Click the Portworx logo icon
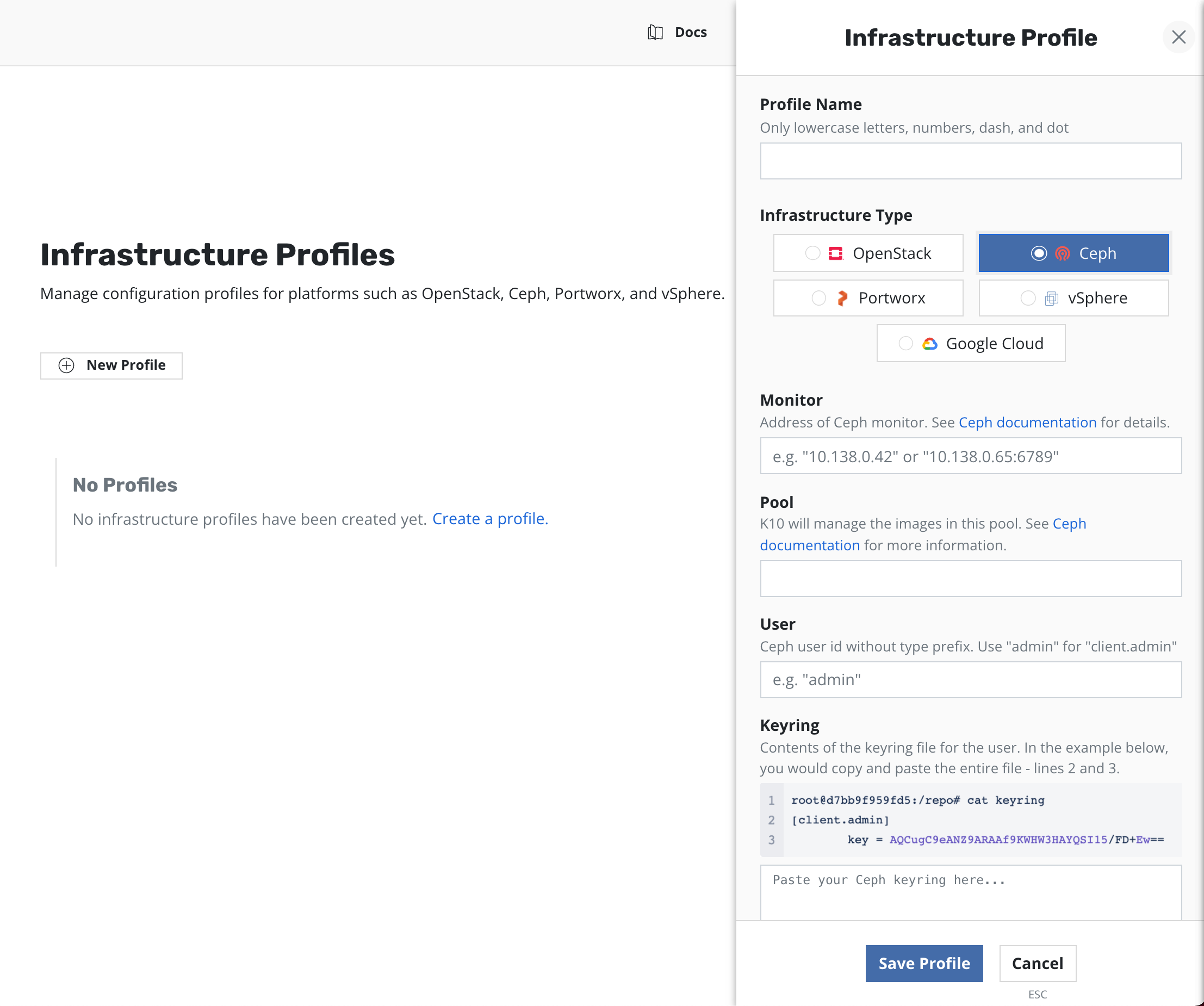The image size is (1204, 1006). point(842,298)
